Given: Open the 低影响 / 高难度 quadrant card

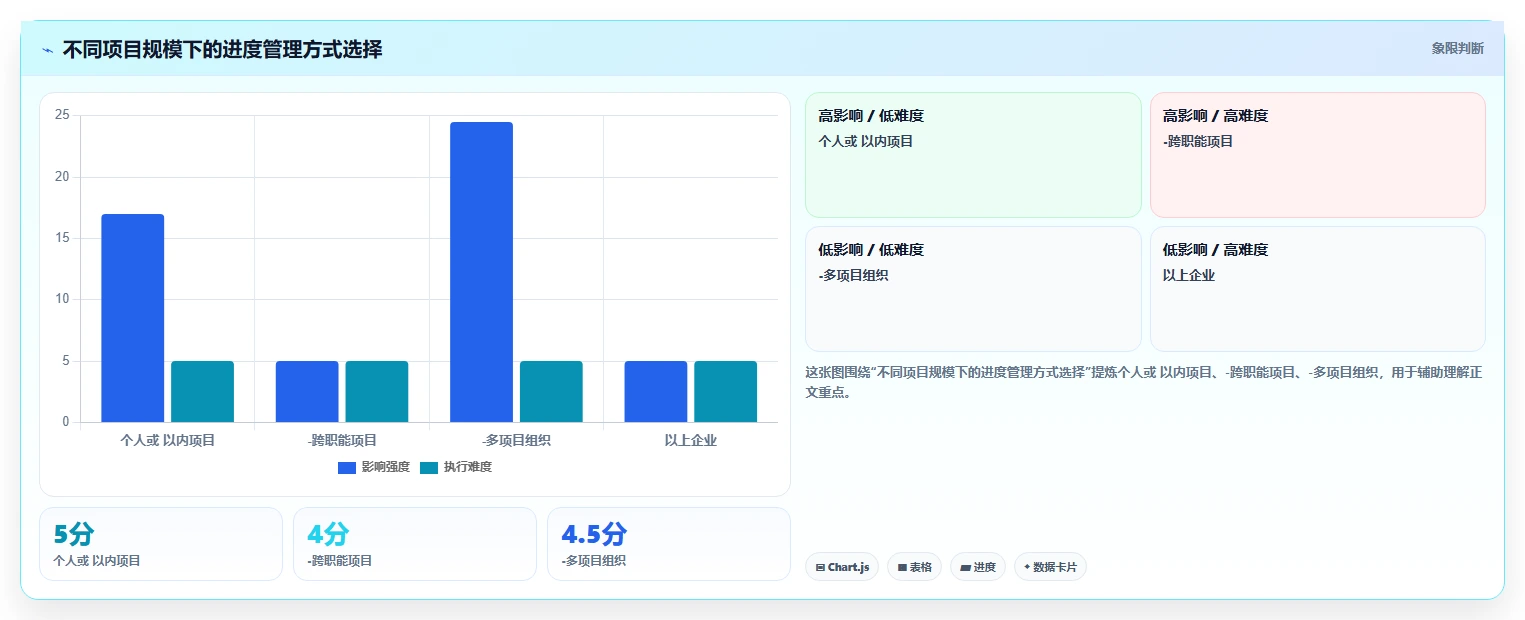Looking at the screenshot, I should click(1318, 289).
